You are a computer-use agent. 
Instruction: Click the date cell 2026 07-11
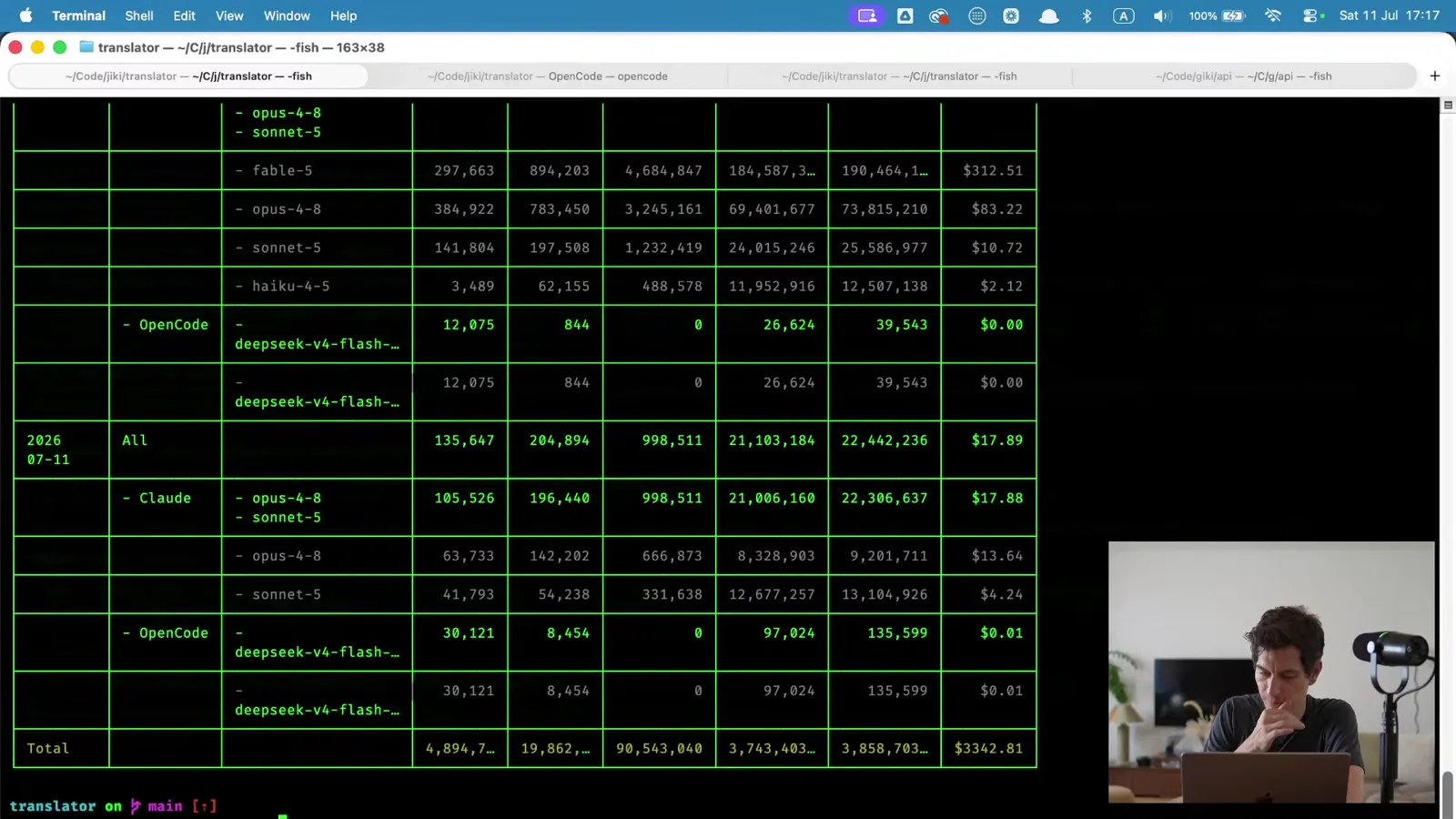[x=48, y=450]
